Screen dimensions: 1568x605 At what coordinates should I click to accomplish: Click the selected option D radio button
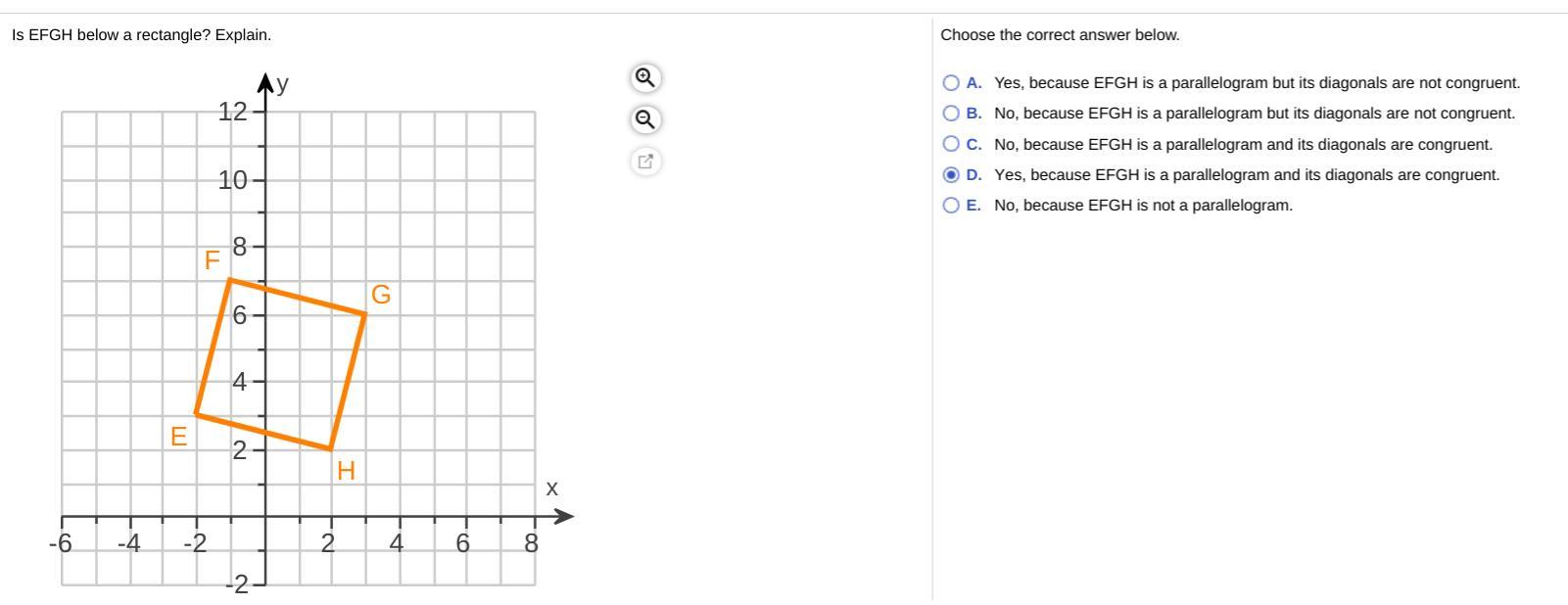coord(951,175)
